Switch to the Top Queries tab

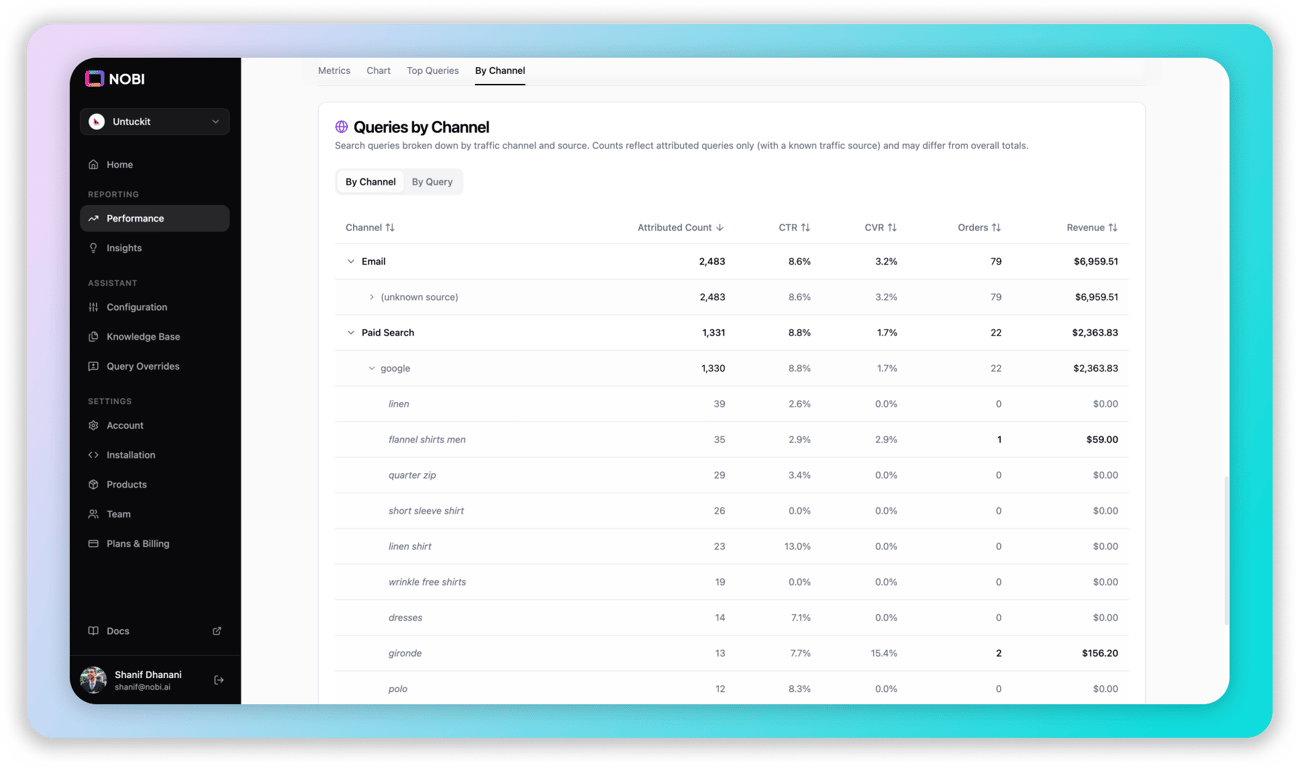(432, 70)
